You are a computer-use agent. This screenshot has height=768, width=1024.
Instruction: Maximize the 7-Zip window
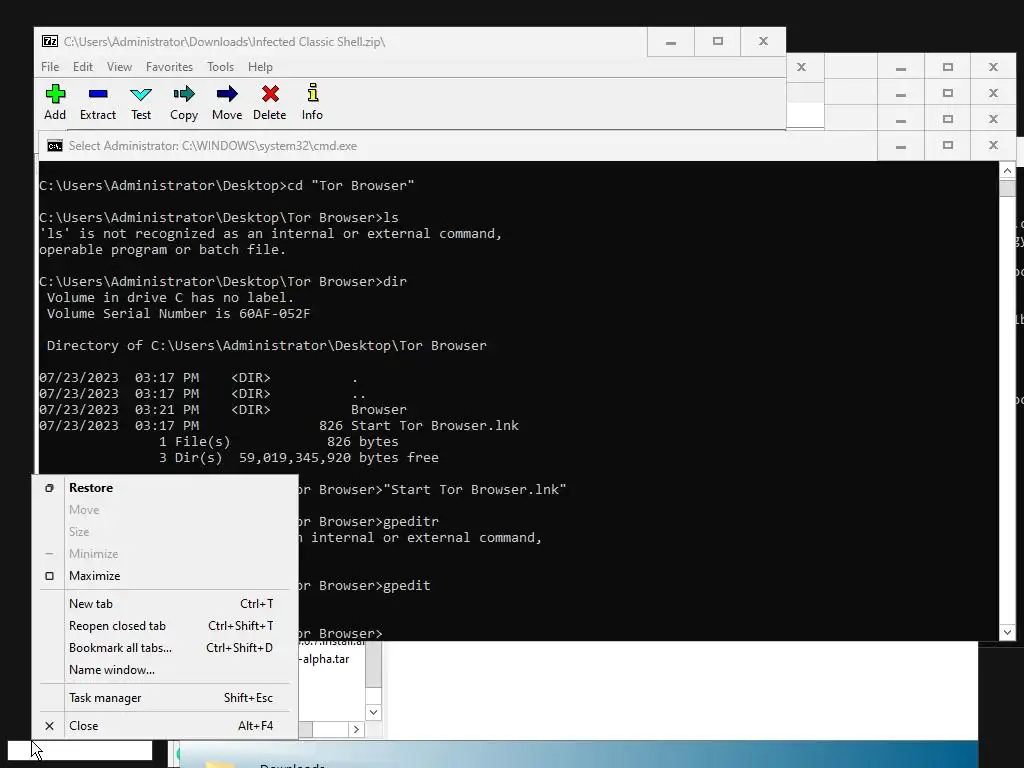tap(717, 42)
